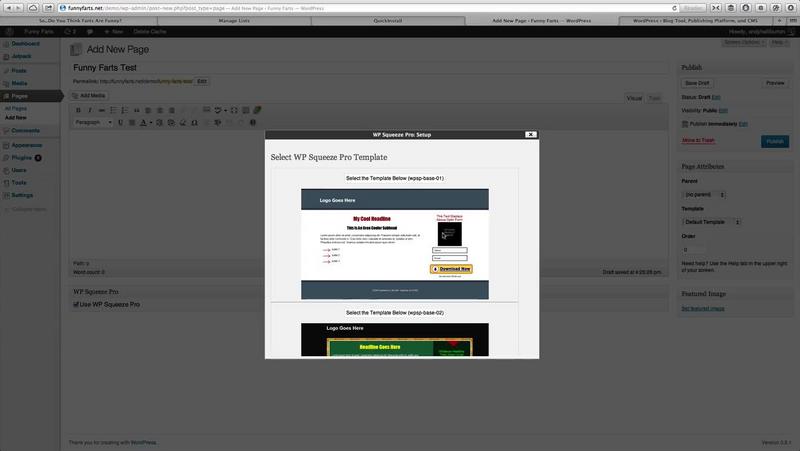Viewport: 800px width, 451px height.
Task: Open Media in the admin sidebar
Action: 19,83
